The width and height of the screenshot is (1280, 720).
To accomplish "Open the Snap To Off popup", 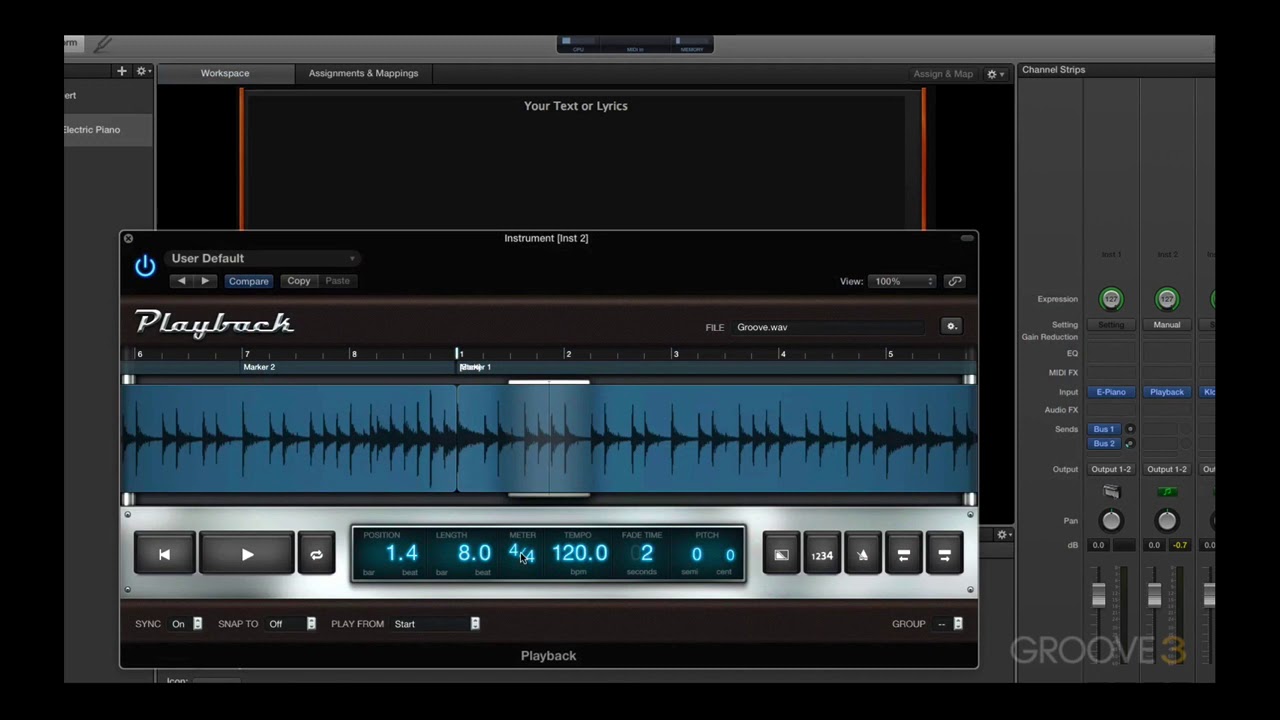I will point(292,624).
